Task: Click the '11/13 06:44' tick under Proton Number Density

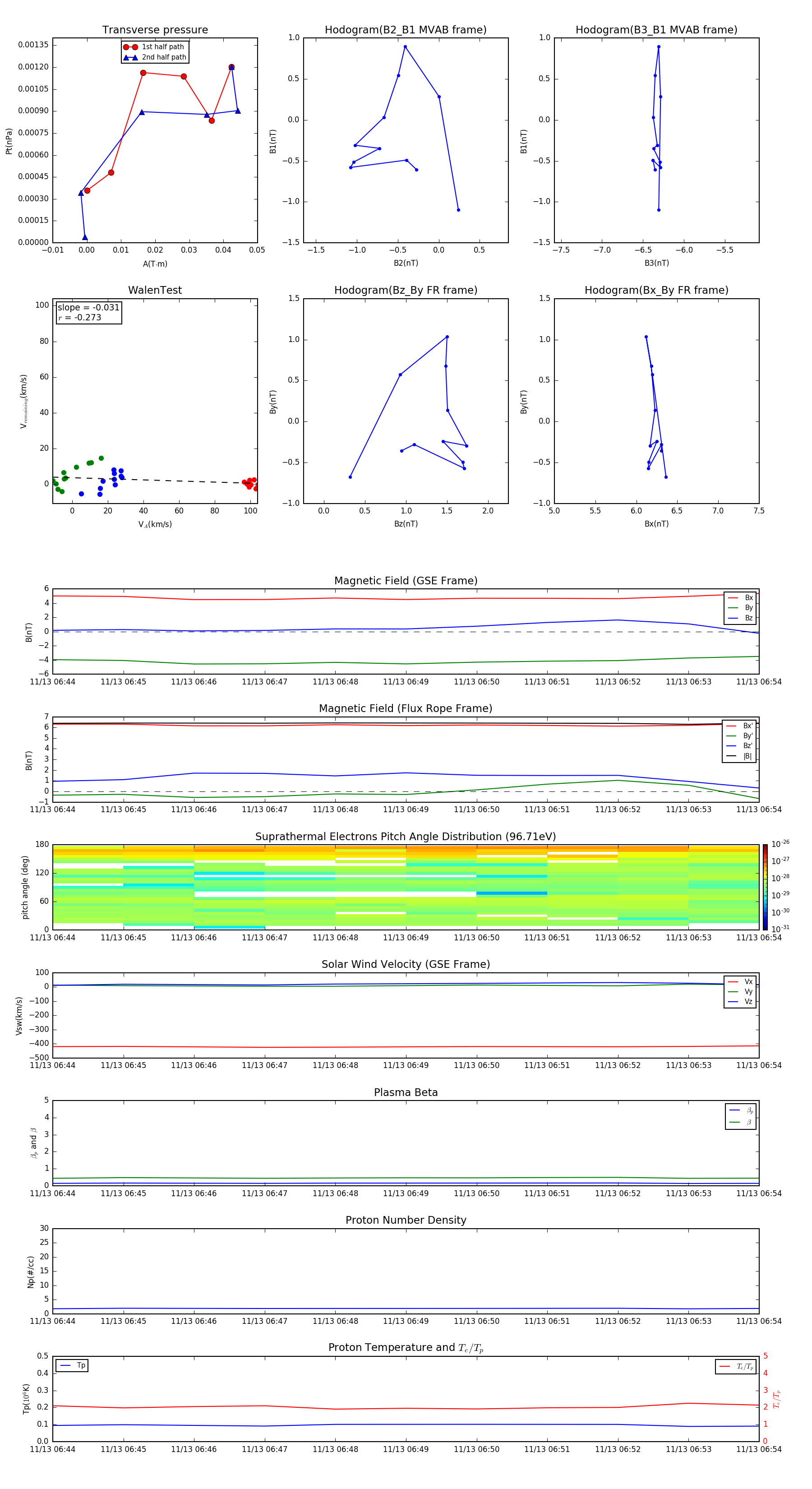Action: point(53,1321)
